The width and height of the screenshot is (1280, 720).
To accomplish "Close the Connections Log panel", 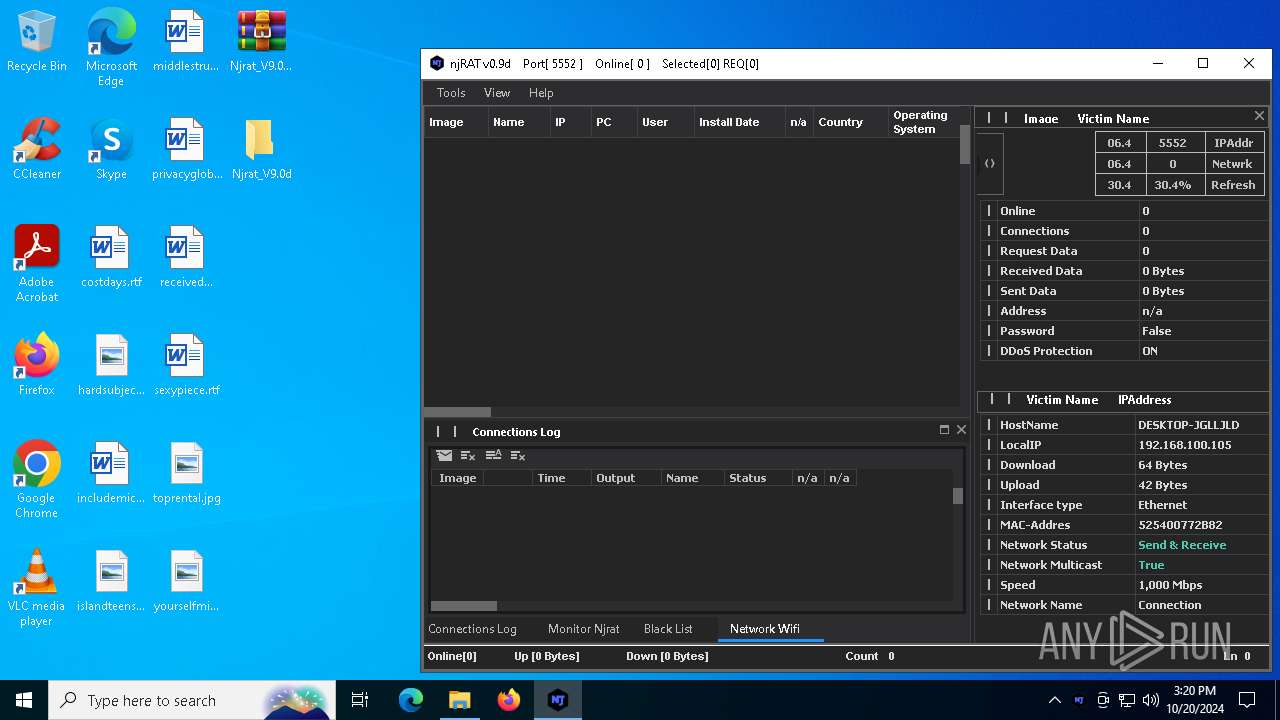I will [961, 430].
